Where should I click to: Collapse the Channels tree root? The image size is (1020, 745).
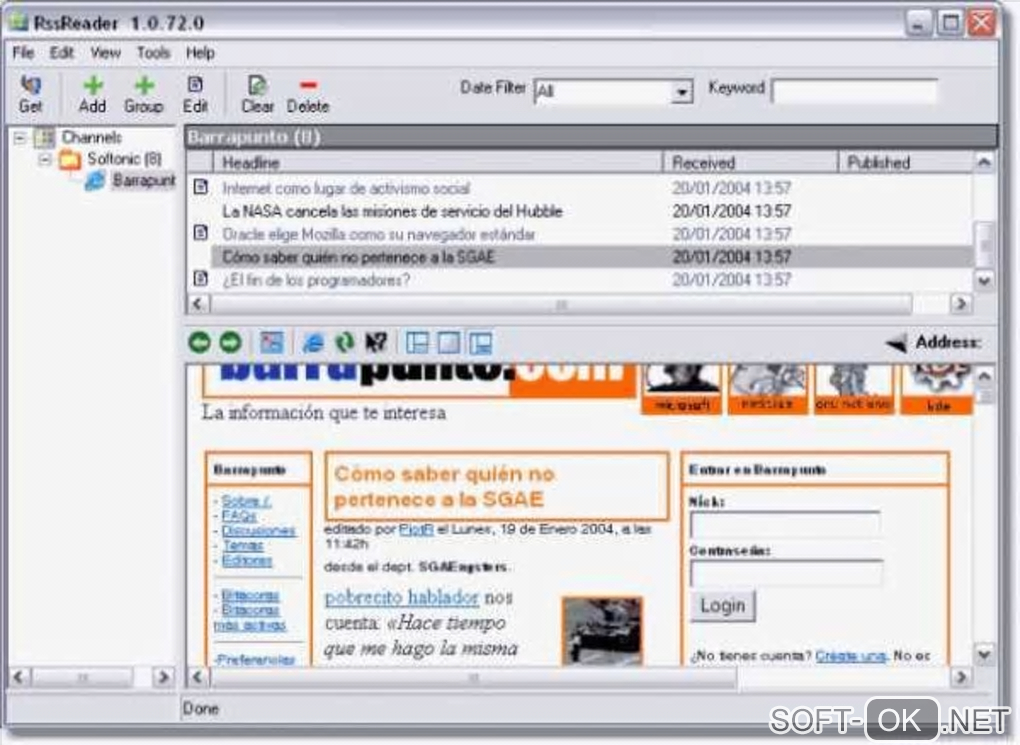pyautogui.click(x=20, y=138)
